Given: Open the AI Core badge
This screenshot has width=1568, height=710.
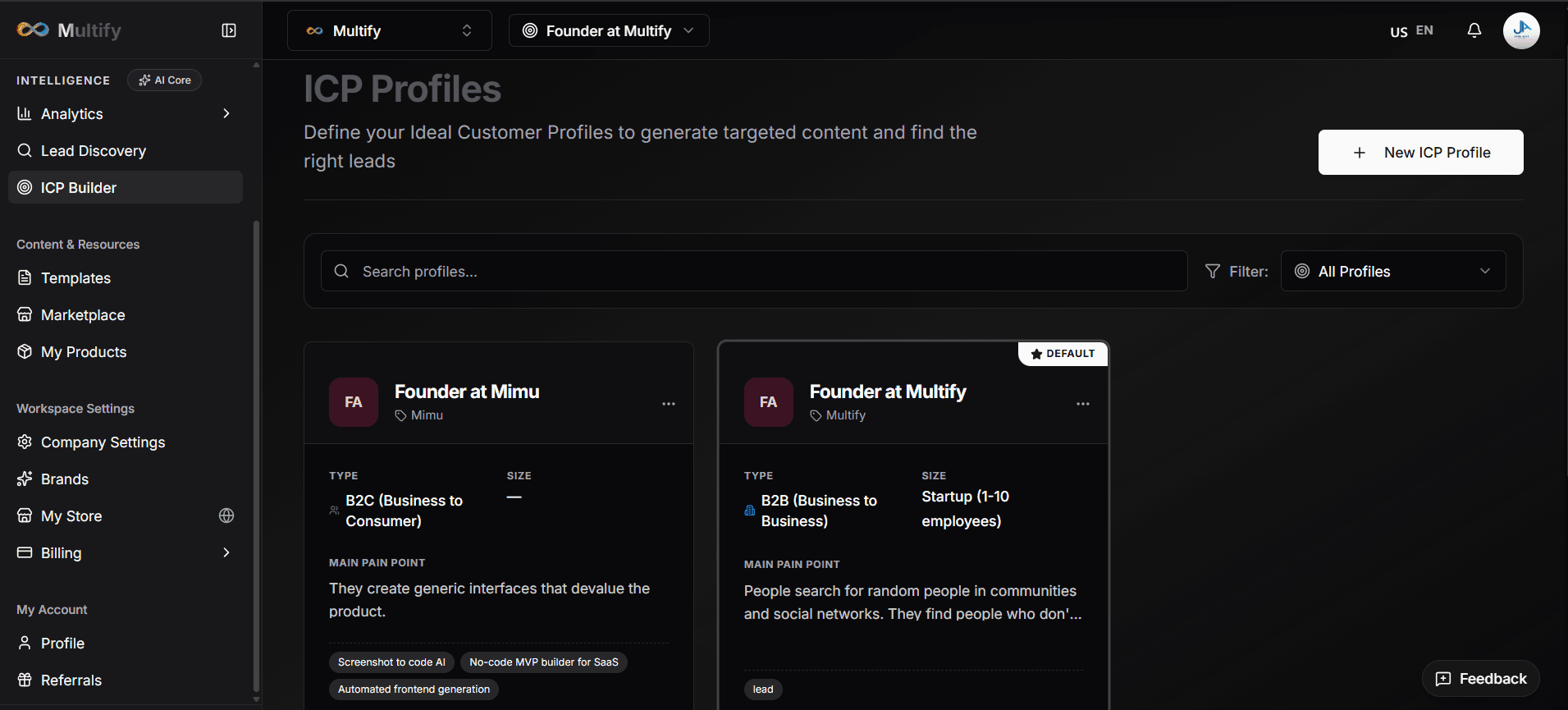Looking at the screenshot, I should pyautogui.click(x=165, y=80).
